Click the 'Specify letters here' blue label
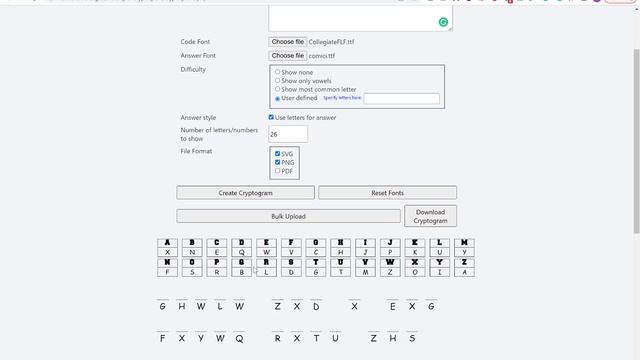This screenshot has width=640, height=360. (342, 98)
